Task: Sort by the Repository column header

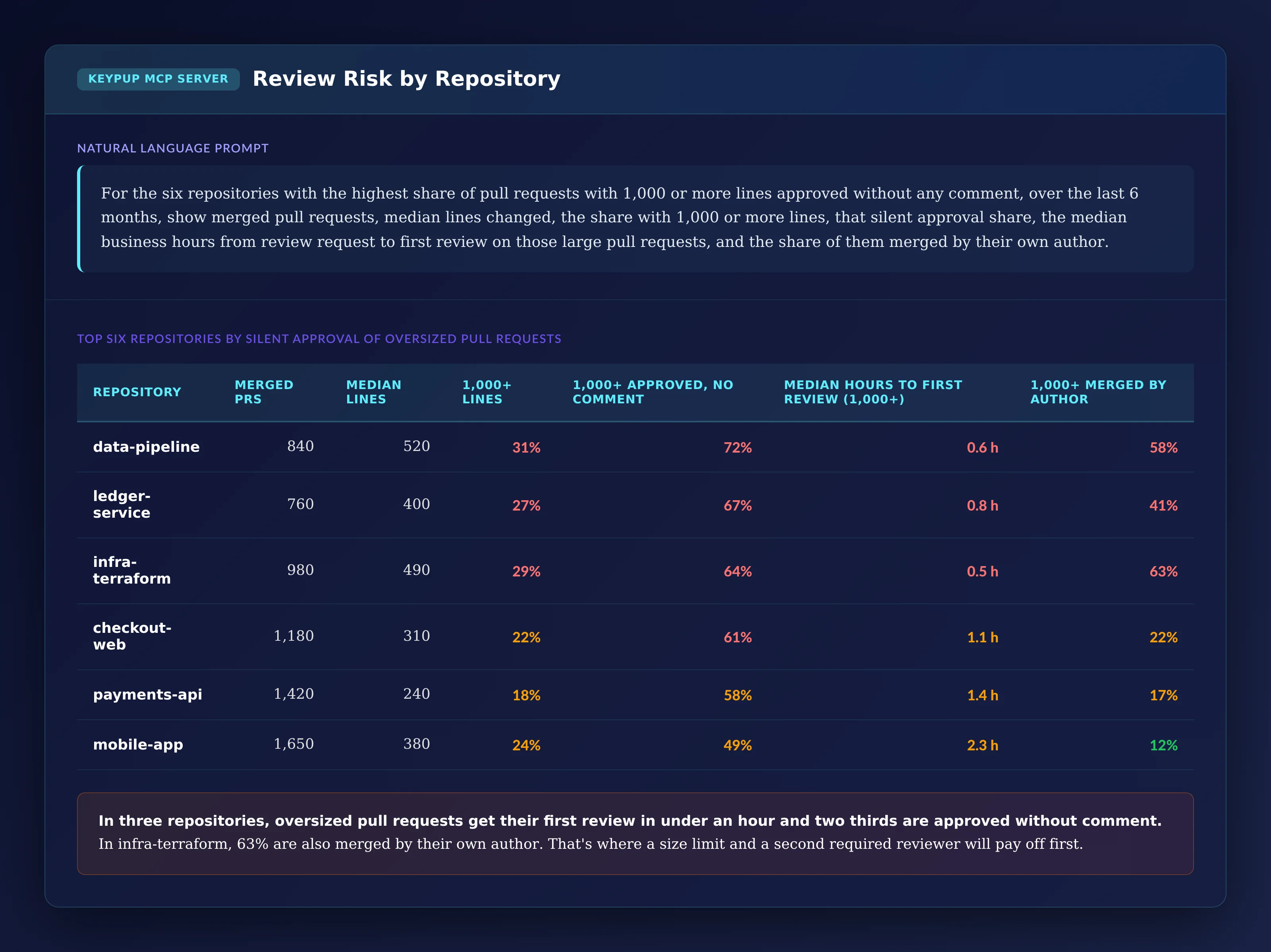Action: point(137,392)
